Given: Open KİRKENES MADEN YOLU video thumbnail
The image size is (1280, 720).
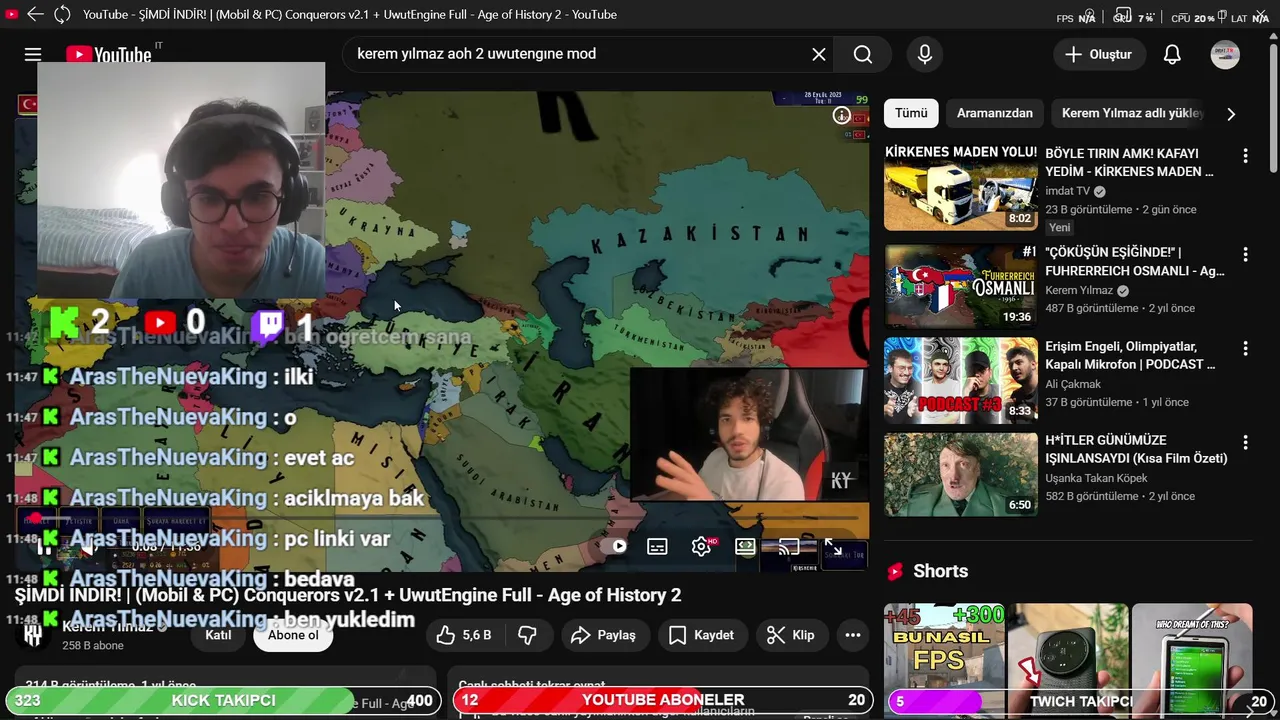Looking at the screenshot, I should [961, 188].
